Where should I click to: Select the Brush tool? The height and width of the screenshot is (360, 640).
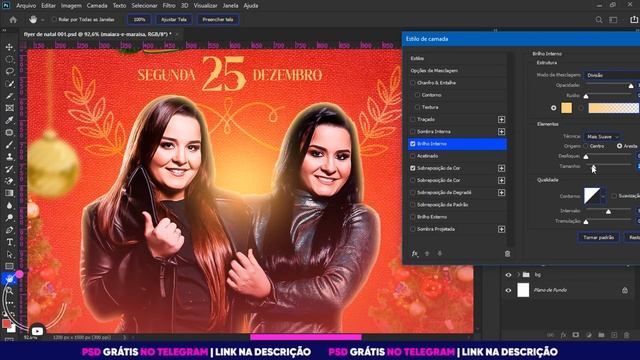[x=9, y=144]
